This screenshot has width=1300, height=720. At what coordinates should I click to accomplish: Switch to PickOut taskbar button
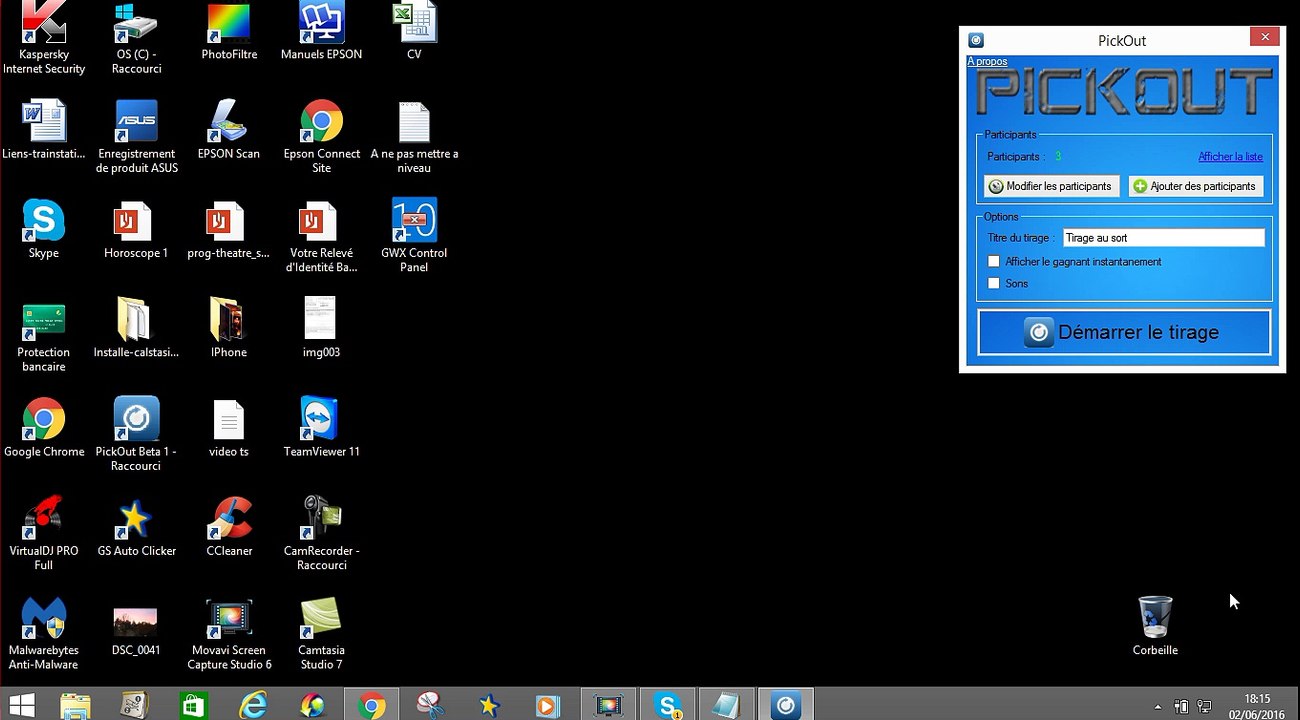(x=786, y=705)
